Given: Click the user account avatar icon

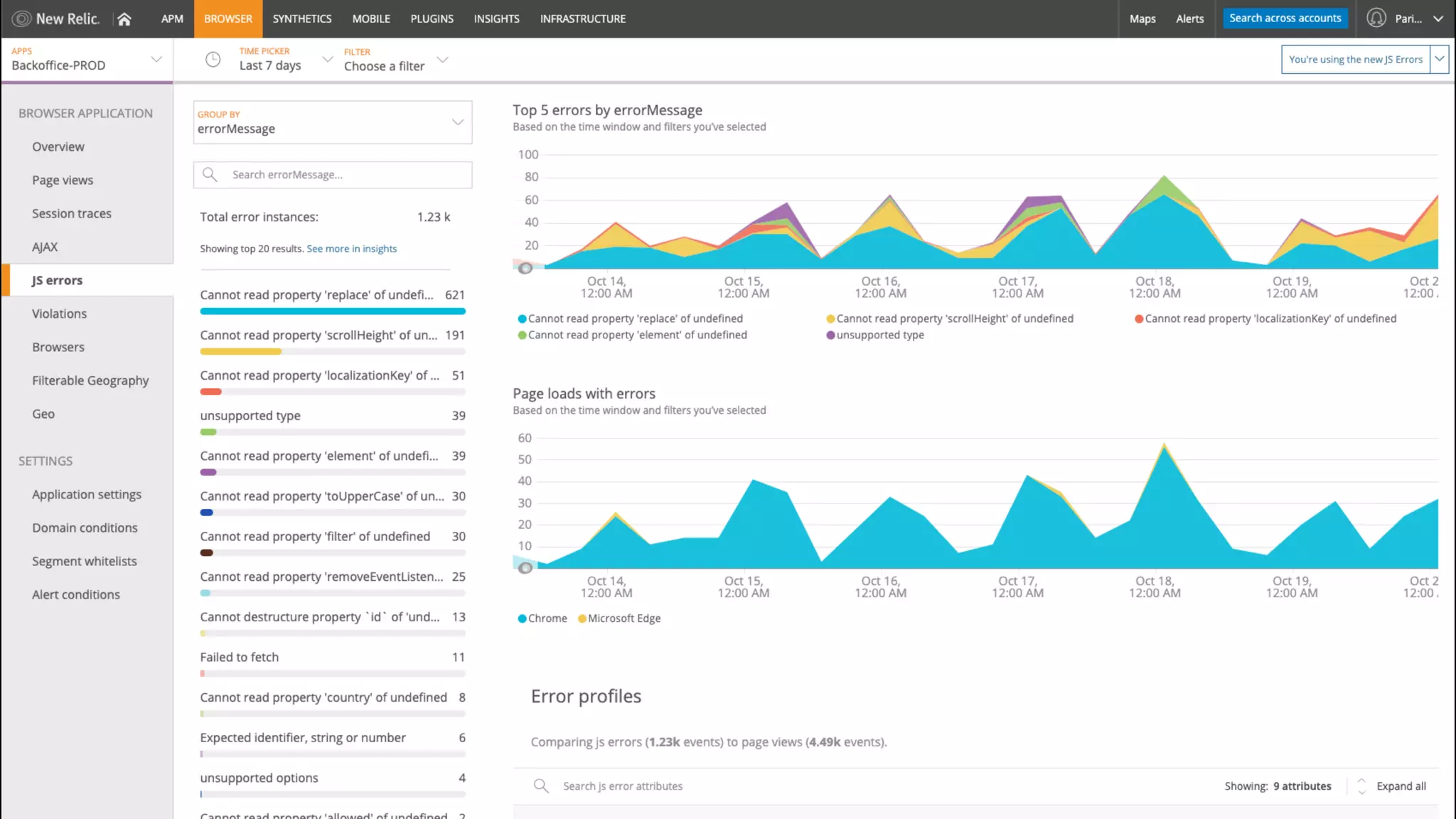Looking at the screenshot, I should (1376, 18).
